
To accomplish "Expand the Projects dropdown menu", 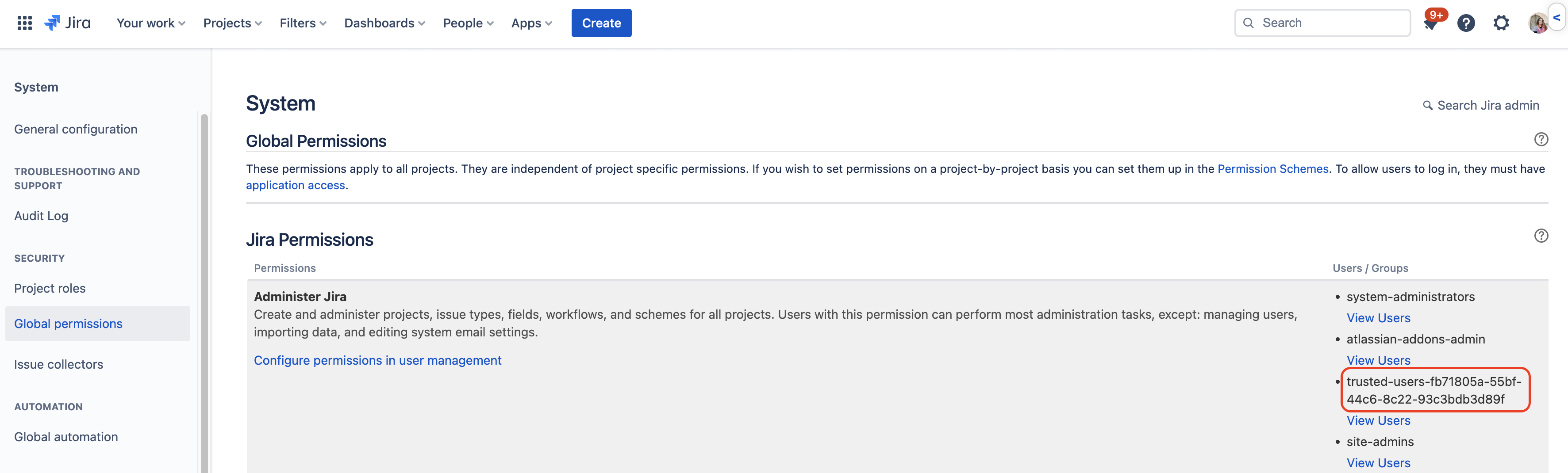I will tap(232, 23).
